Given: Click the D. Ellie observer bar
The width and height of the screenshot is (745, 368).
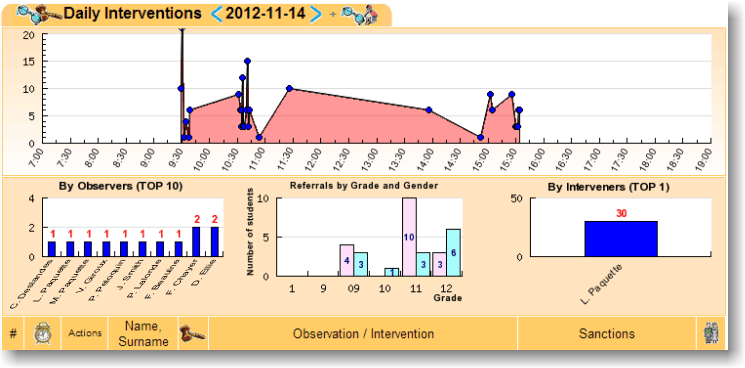Looking at the screenshot, I should tap(214, 242).
